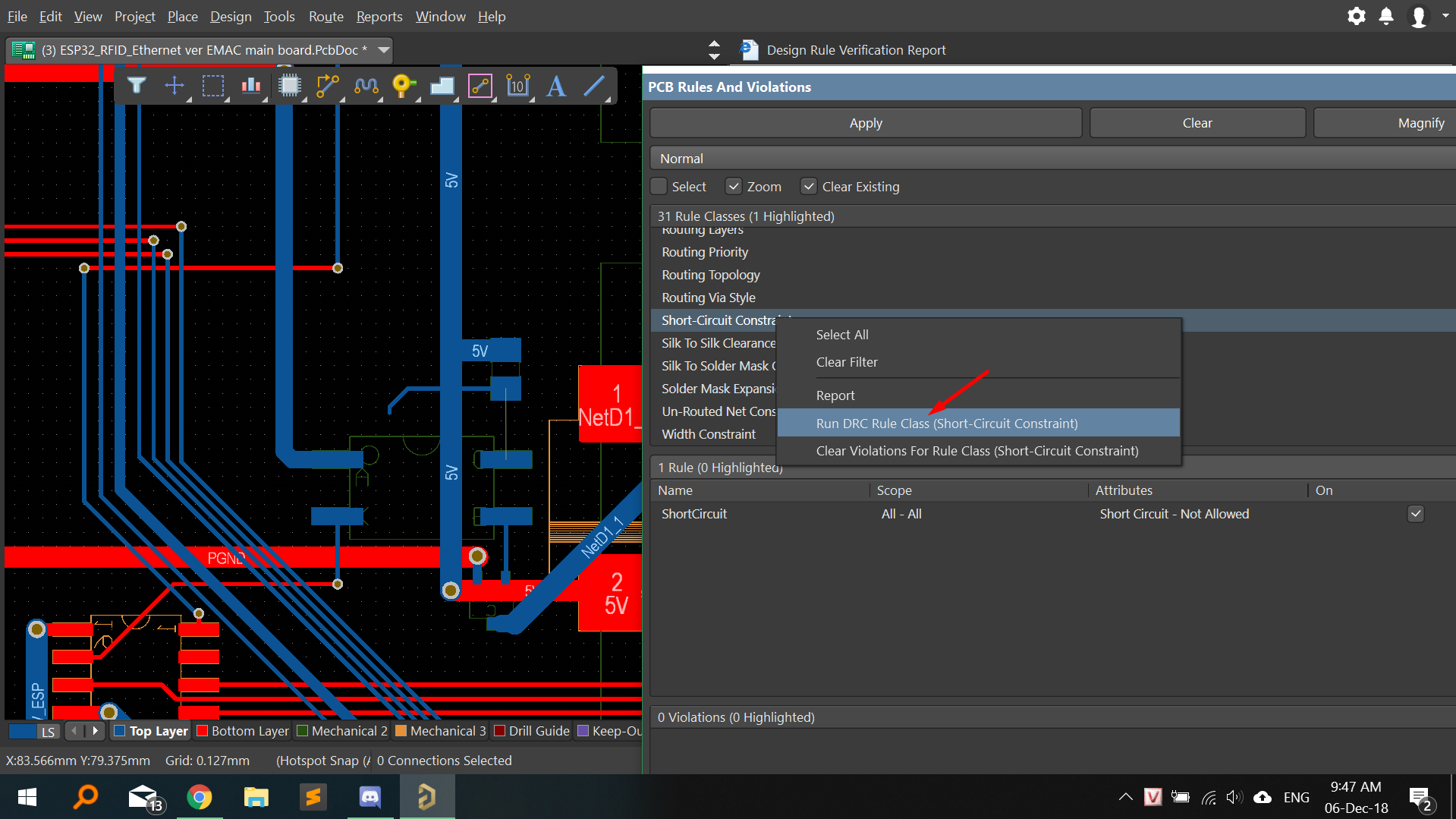The height and width of the screenshot is (819, 1456).
Task: Select the place dimension tool
Action: click(518, 86)
